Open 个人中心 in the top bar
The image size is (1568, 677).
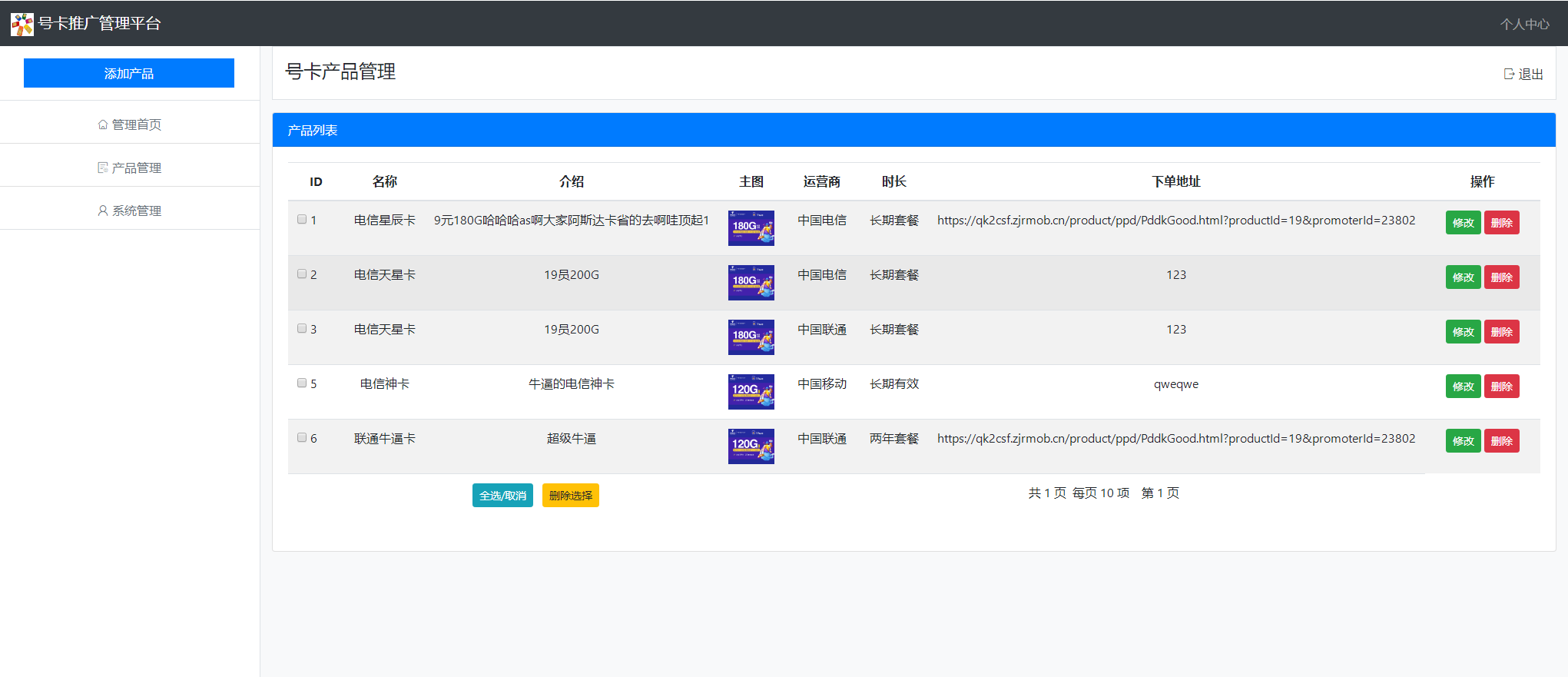pyautogui.click(x=1524, y=24)
